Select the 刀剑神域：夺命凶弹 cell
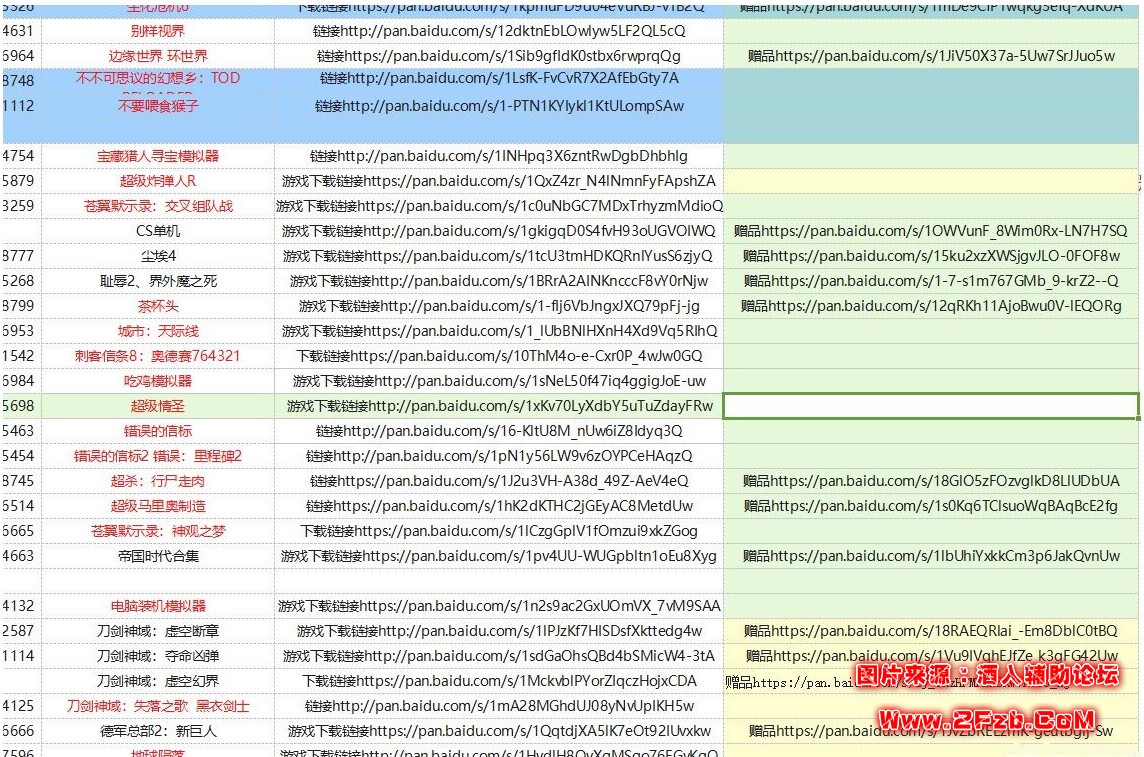 pos(158,656)
